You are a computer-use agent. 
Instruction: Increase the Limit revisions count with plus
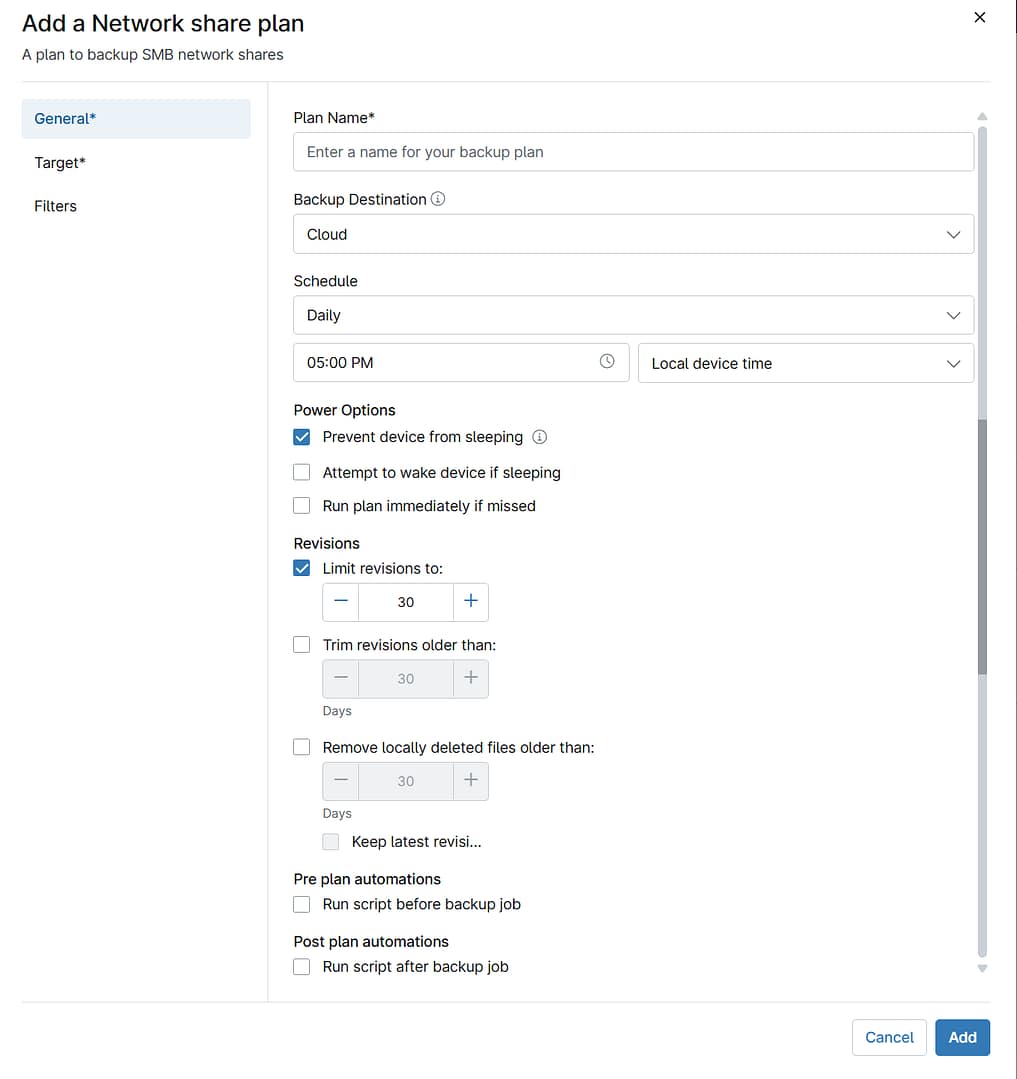pos(471,602)
